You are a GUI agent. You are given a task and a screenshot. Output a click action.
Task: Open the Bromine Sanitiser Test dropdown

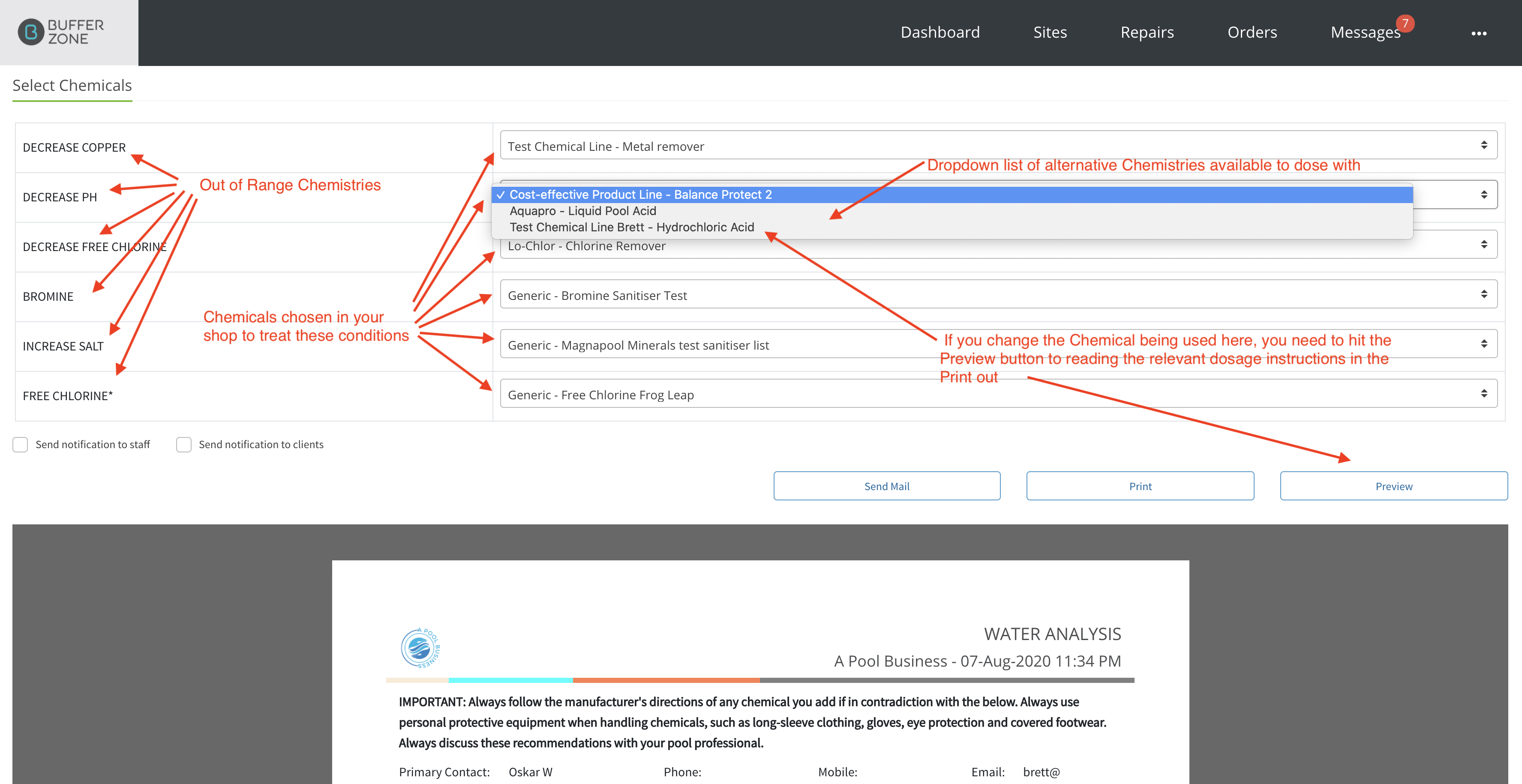pos(999,294)
